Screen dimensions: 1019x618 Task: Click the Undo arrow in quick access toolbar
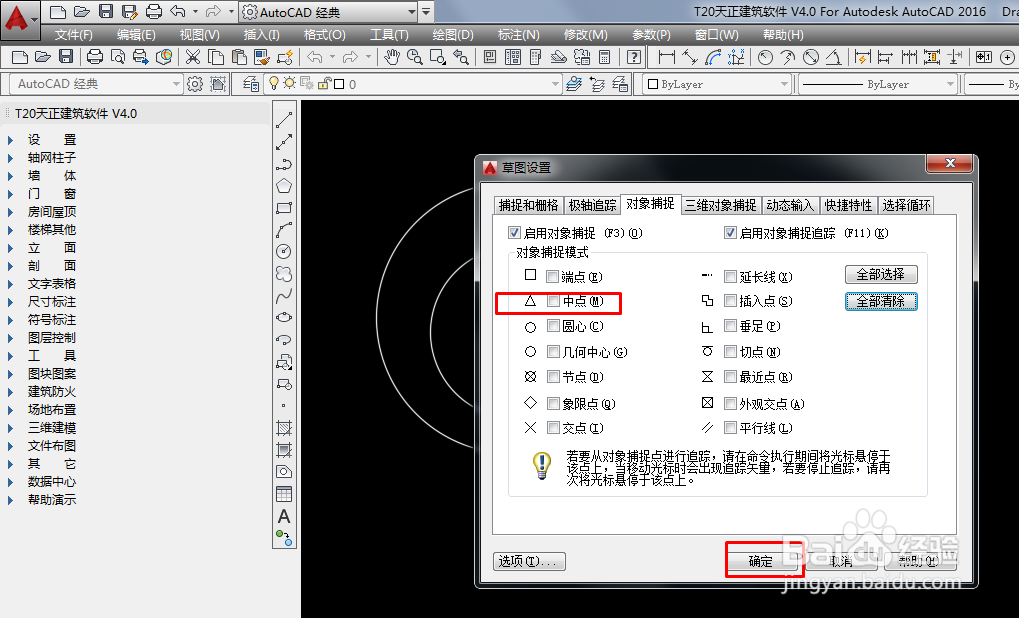pyautogui.click(x=177, y=11)
